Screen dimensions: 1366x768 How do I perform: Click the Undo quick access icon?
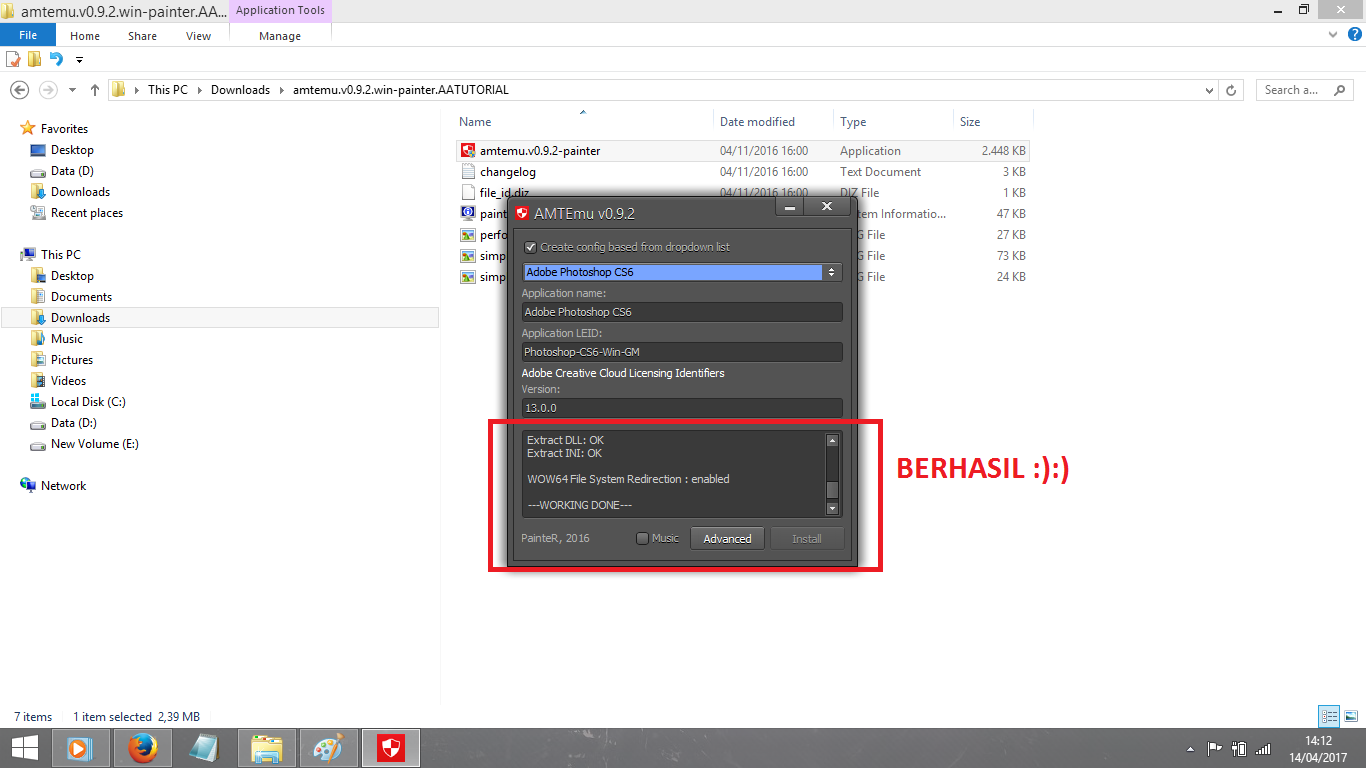tap(56, 59)
